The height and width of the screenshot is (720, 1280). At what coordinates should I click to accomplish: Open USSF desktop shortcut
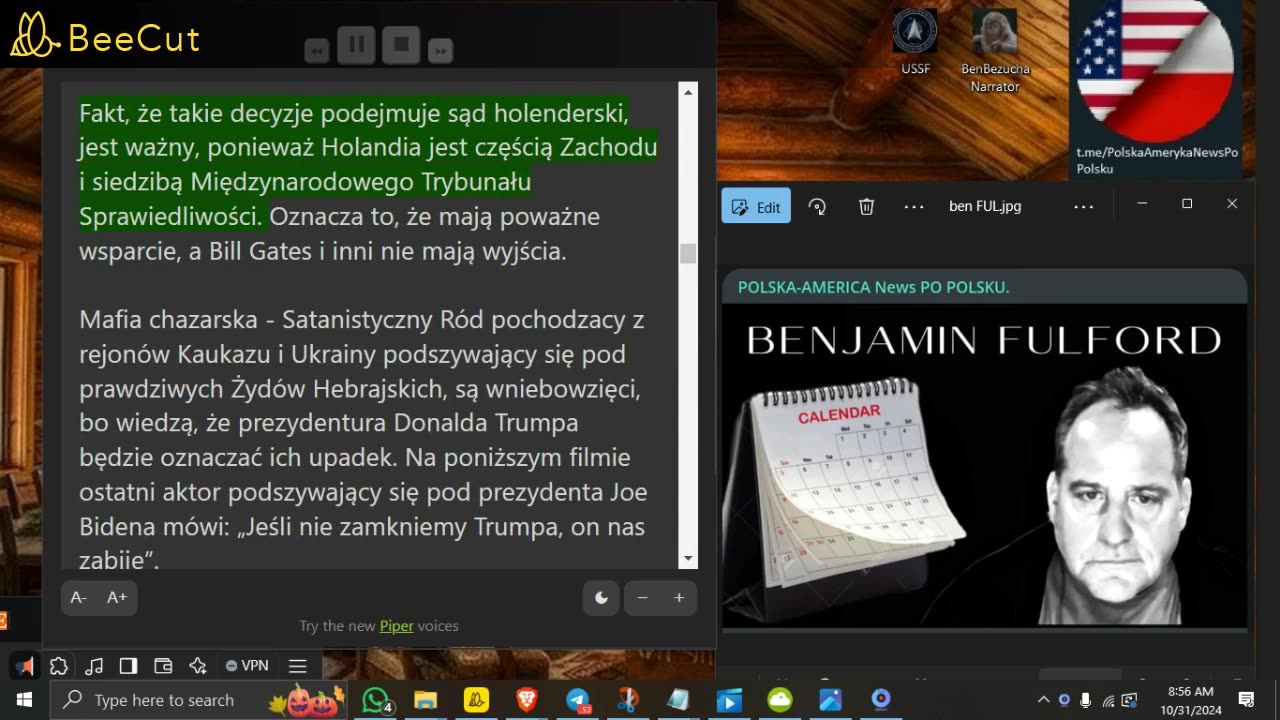pos(915,43)
